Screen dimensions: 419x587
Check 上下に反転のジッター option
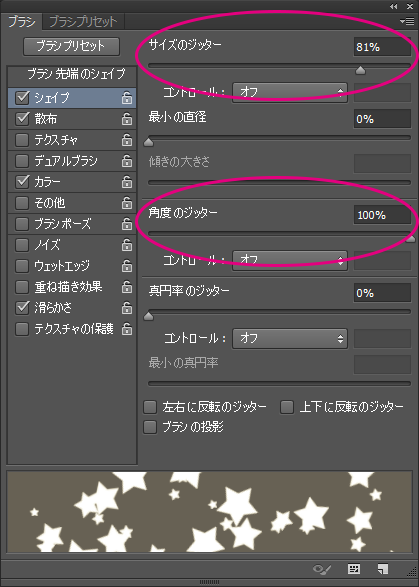pyautogui.click(x=287, y=407)
